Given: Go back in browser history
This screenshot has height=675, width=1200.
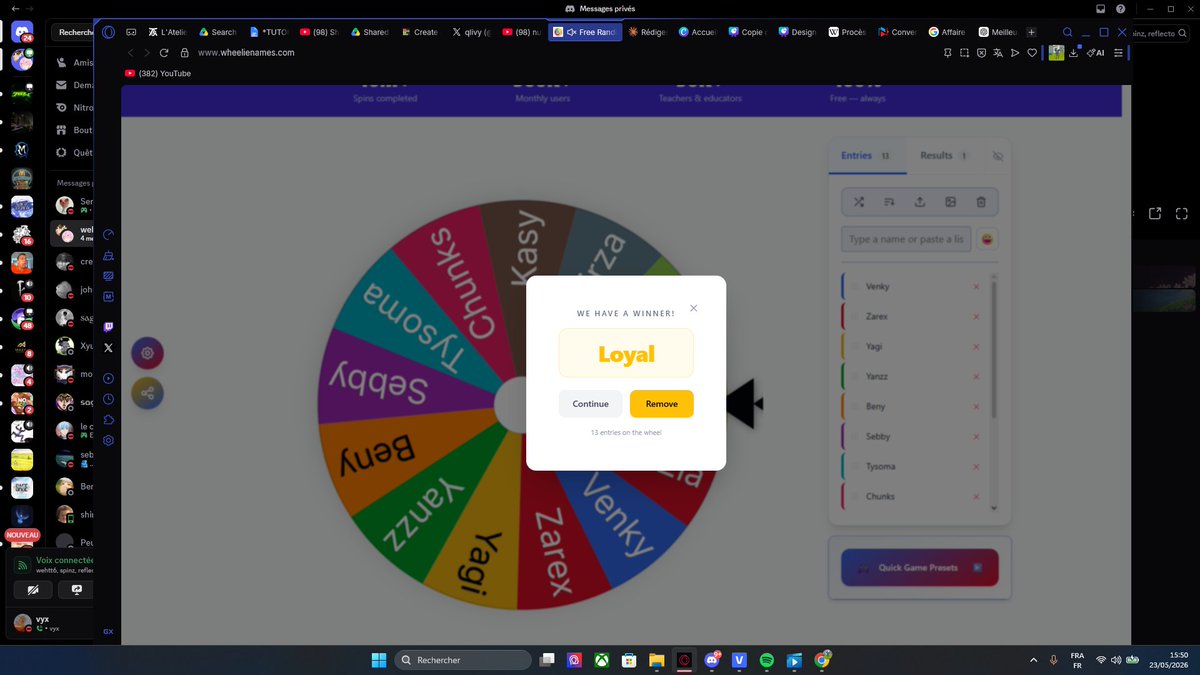Looking at the screenshot, I should click(x=130, y=52).
